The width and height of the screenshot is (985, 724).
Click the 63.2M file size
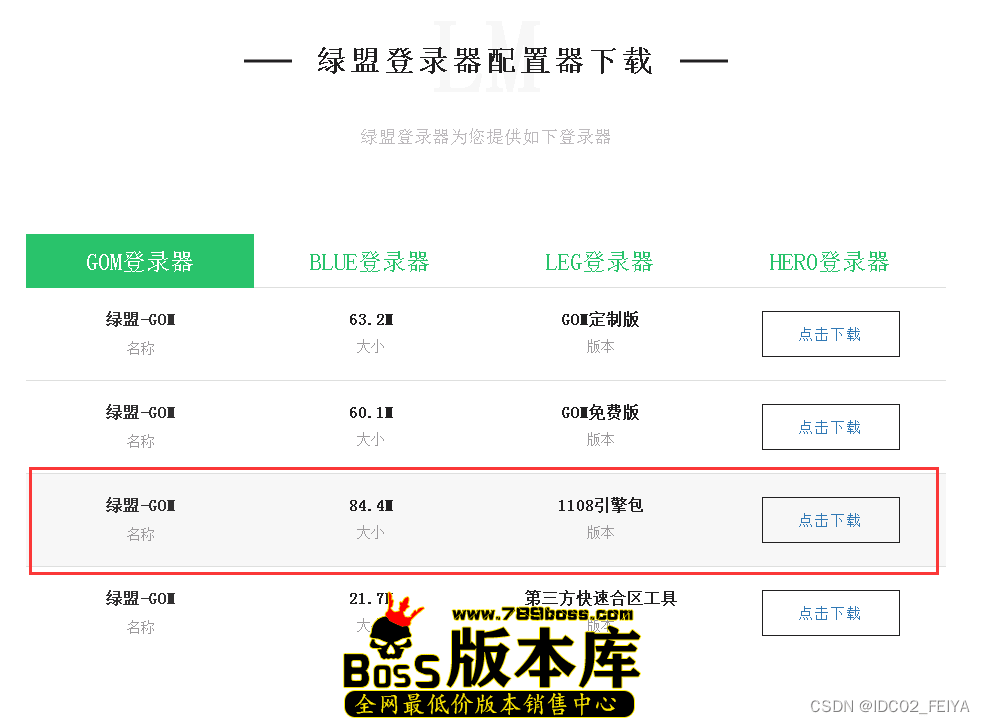coord(370,320)
